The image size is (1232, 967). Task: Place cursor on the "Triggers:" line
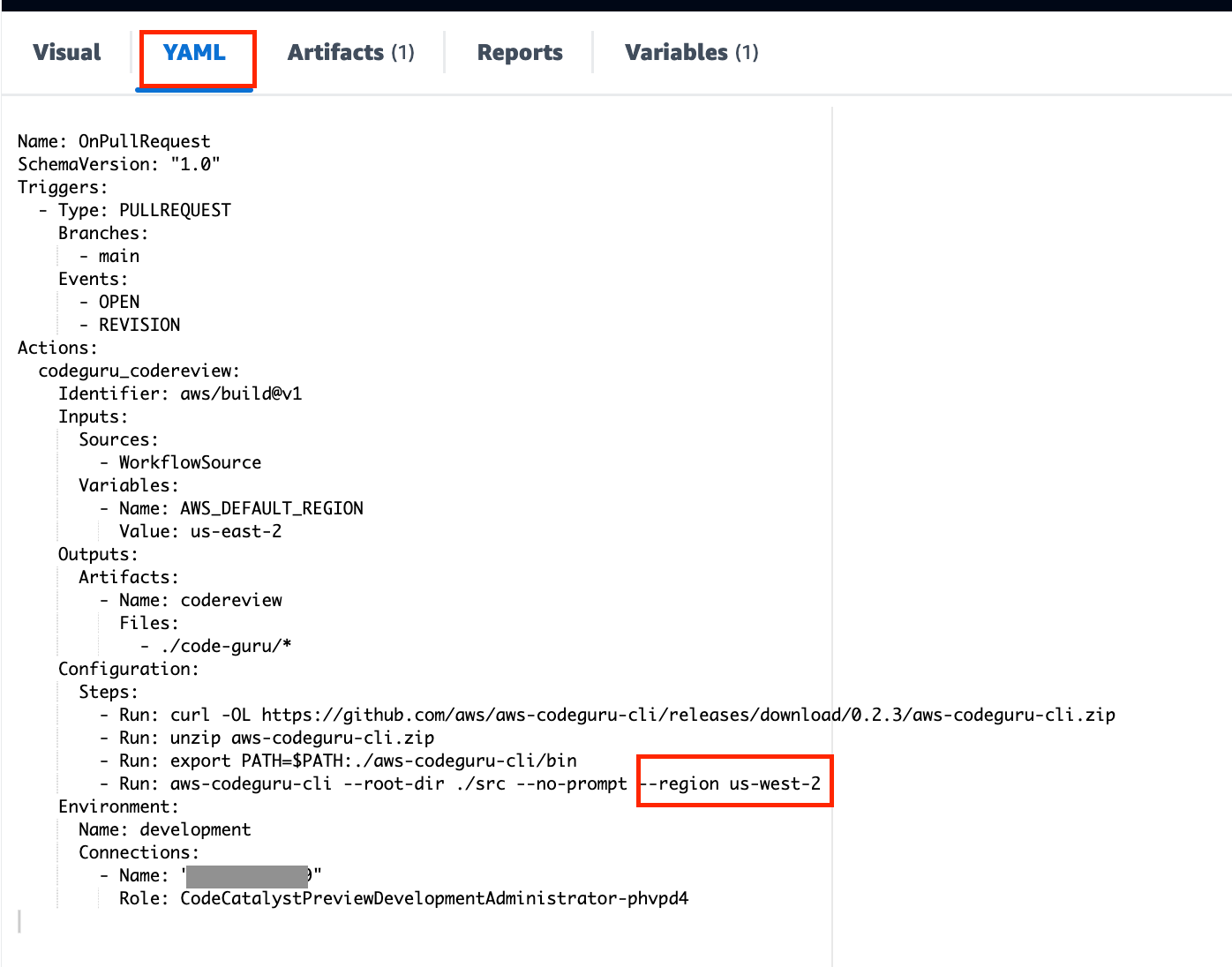63,187
